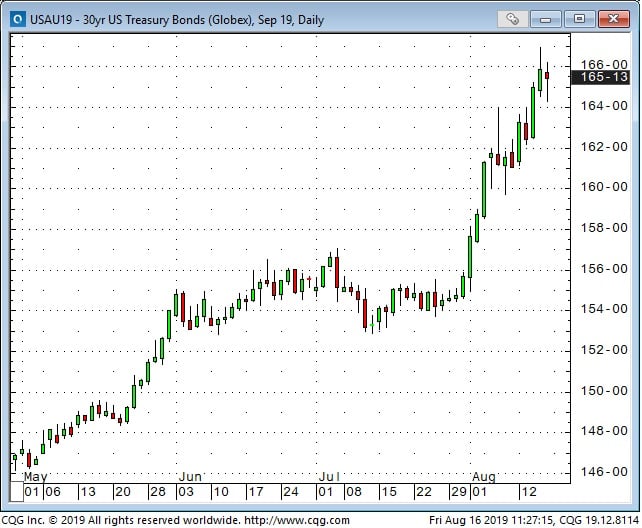Click the 154-00 price axis label
The width and height of the screenshot is (642, 528).
pos(604,309)
